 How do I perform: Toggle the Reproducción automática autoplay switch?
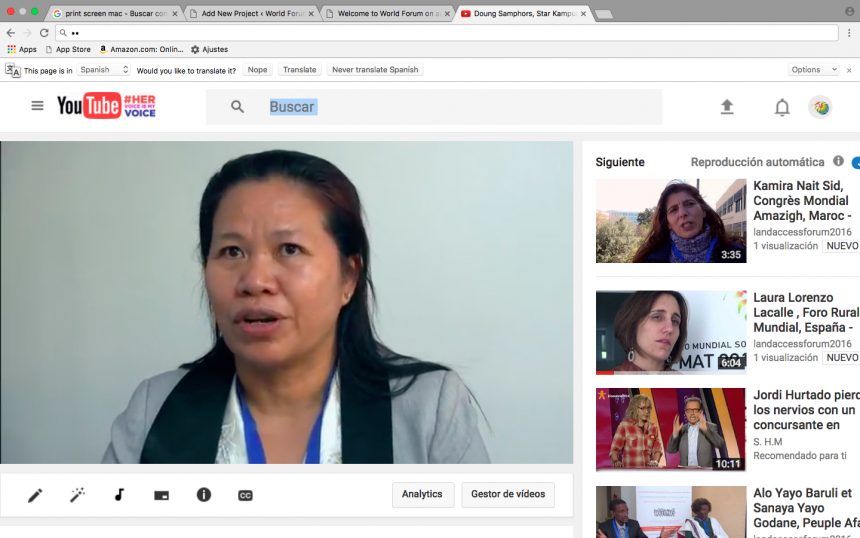(x=855, y=162)
